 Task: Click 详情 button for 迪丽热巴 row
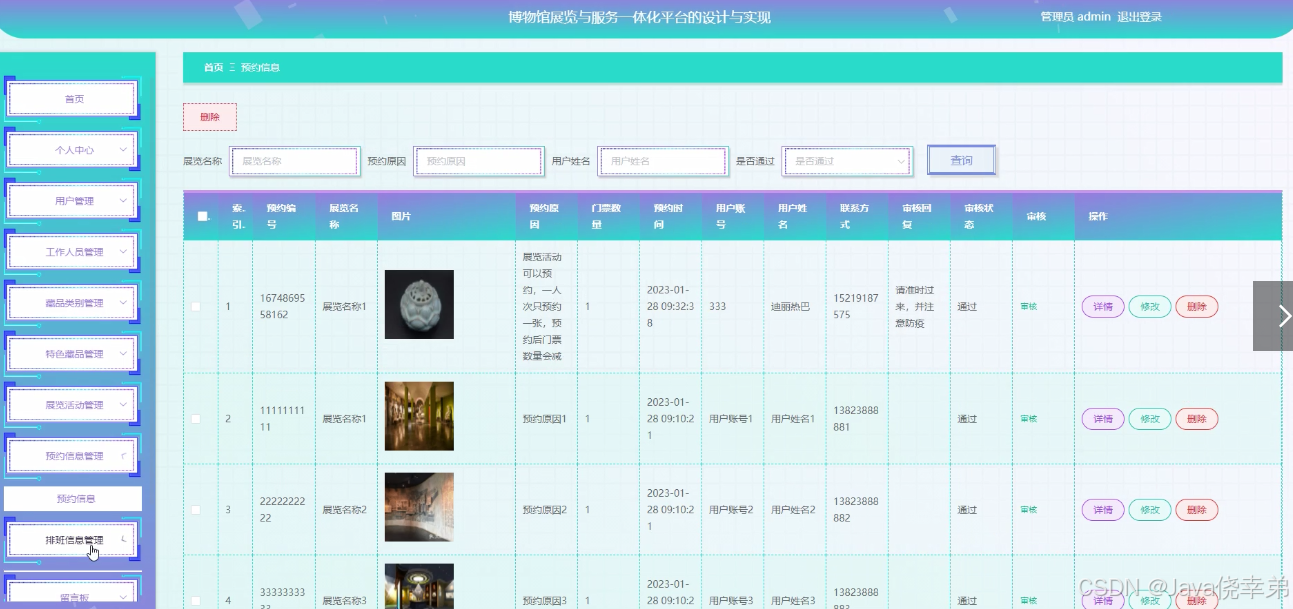click(1103, 307)
